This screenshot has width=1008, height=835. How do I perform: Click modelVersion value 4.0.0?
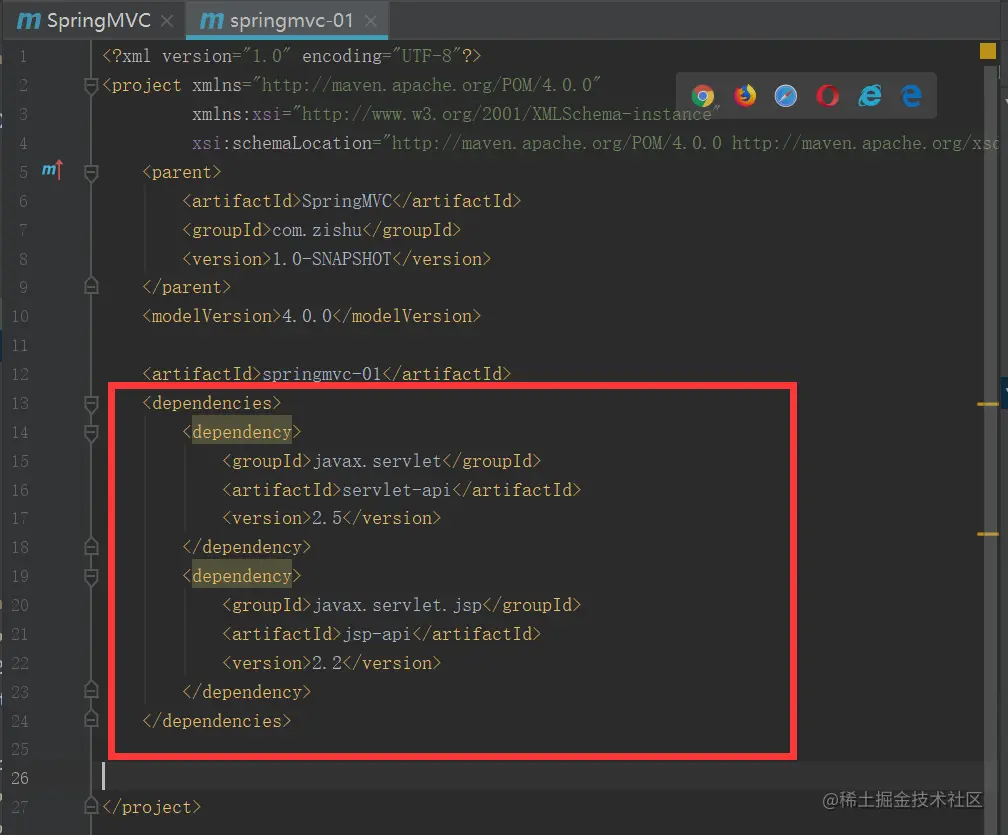(x=307, y=316)
